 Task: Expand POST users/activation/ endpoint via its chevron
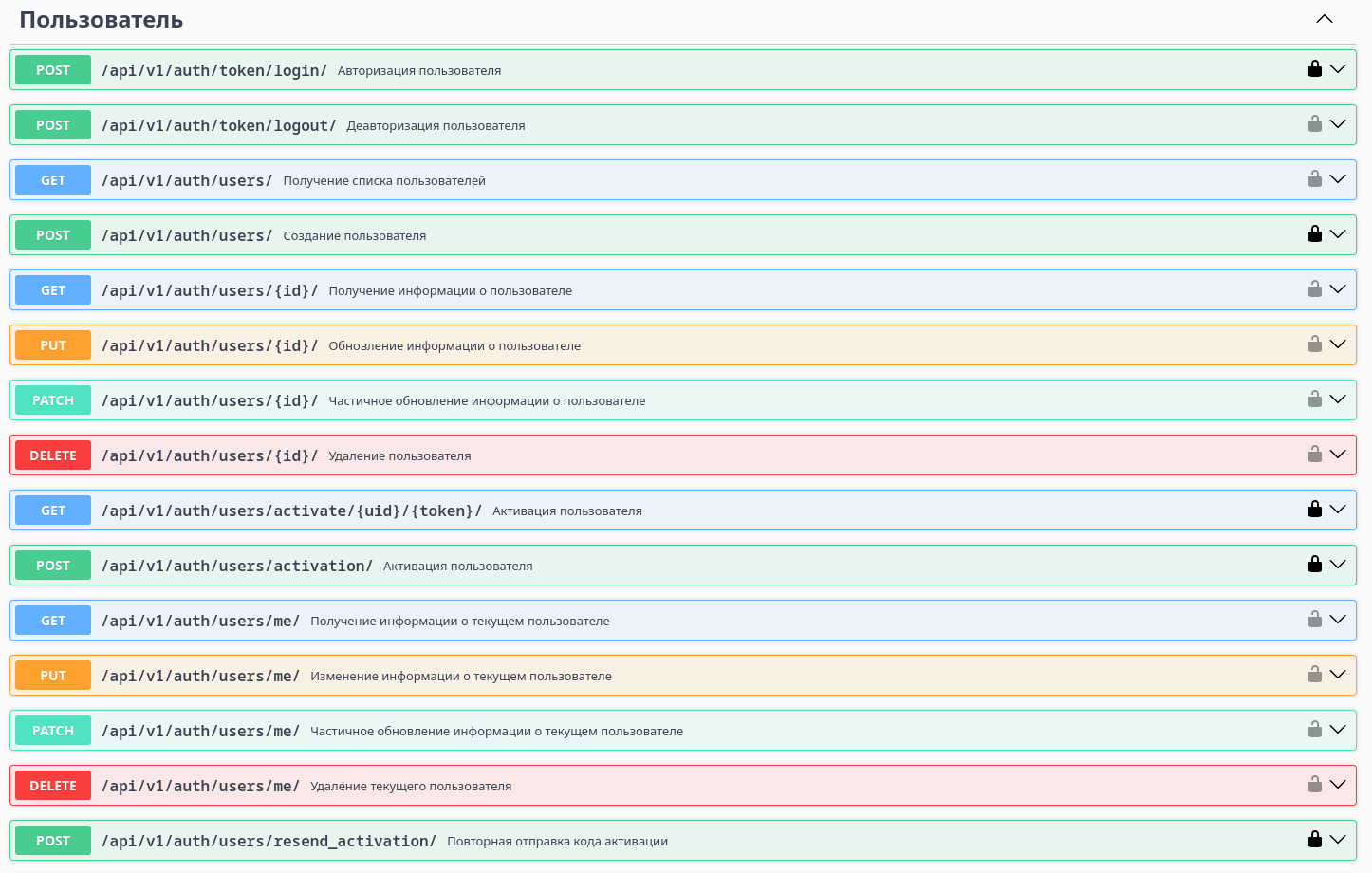[1338, 565]
